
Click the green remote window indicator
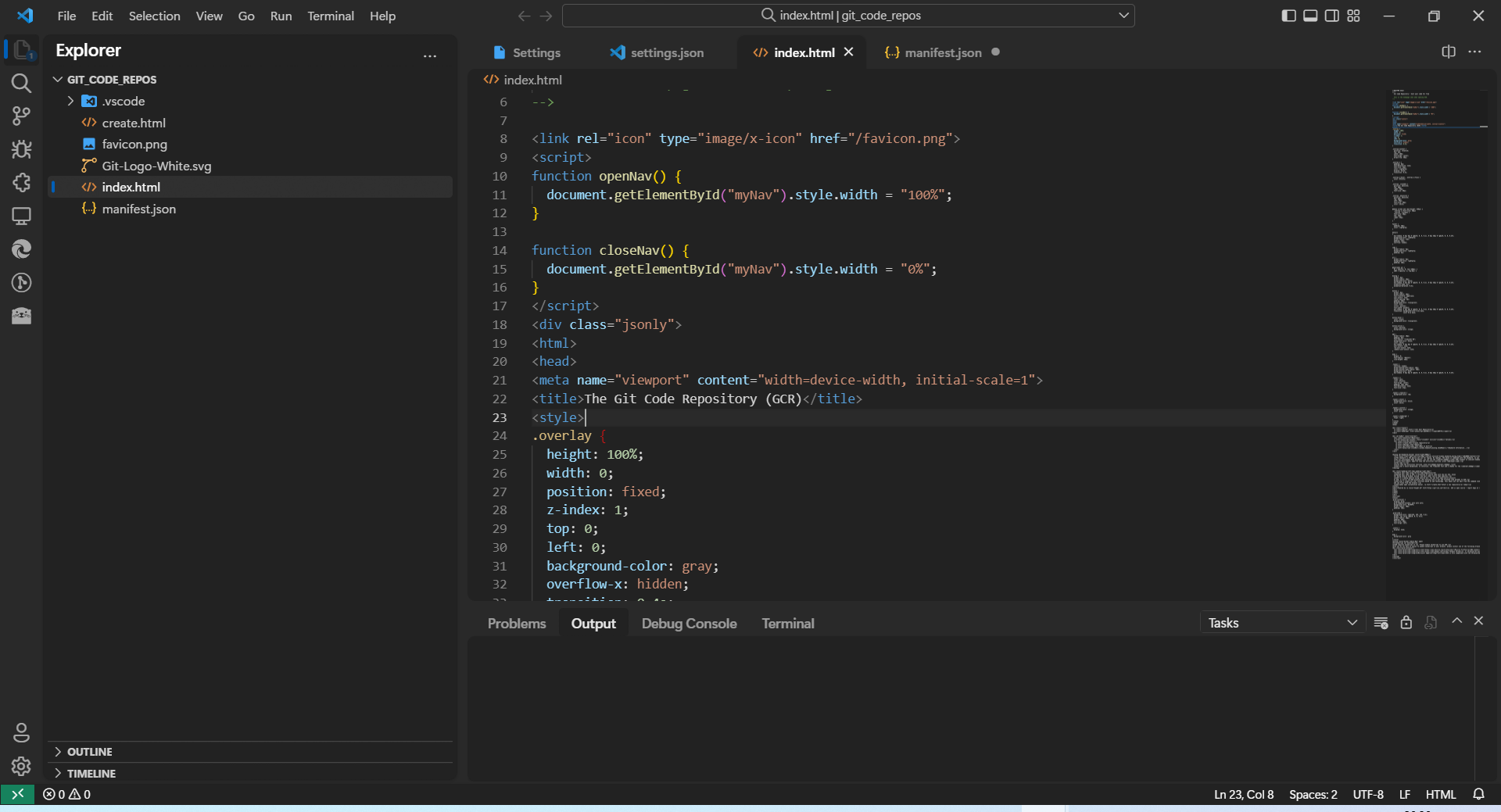click(x=17, y=794)
